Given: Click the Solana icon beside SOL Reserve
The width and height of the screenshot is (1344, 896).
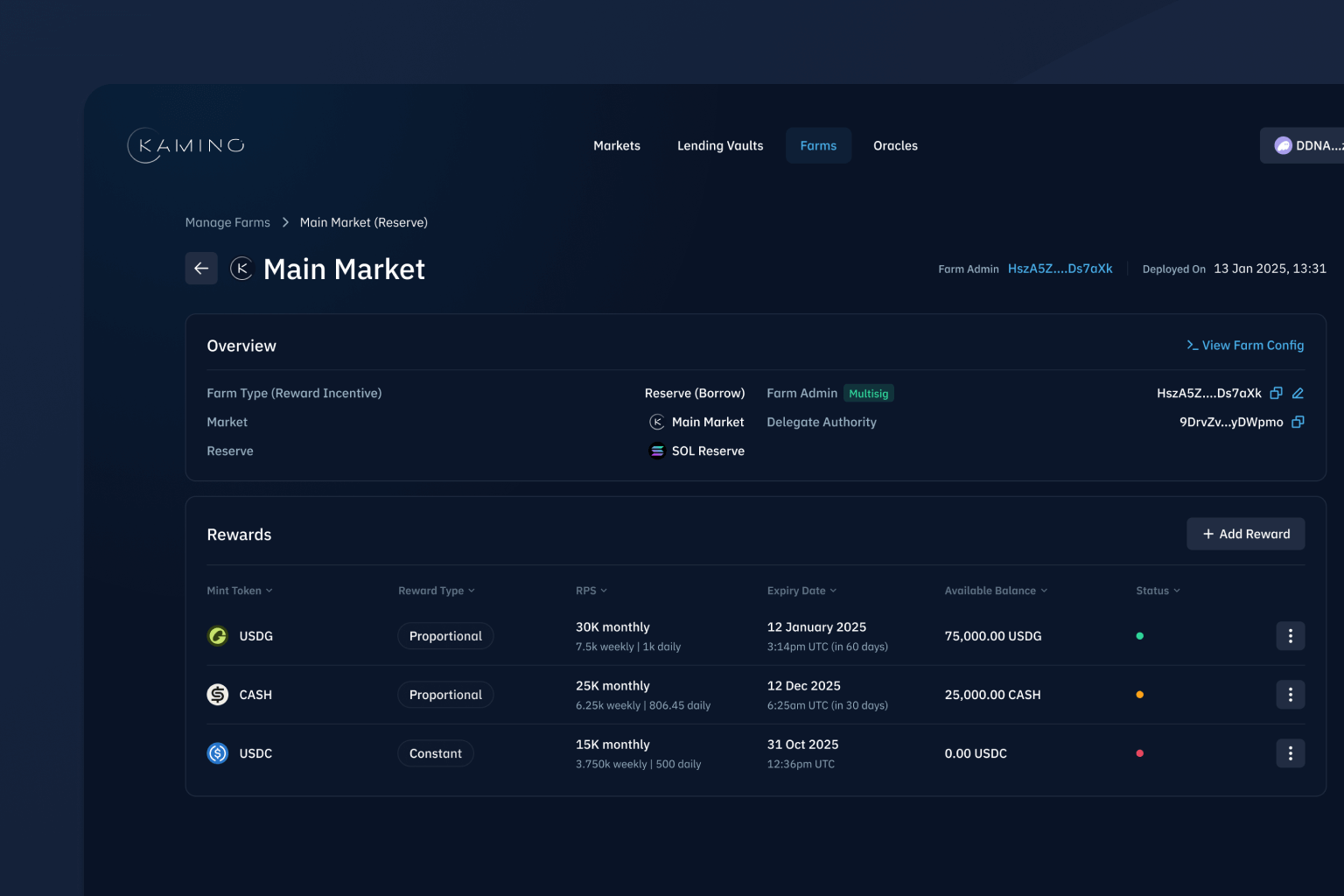Looking at the screenshot, I should tap(657, 451).
